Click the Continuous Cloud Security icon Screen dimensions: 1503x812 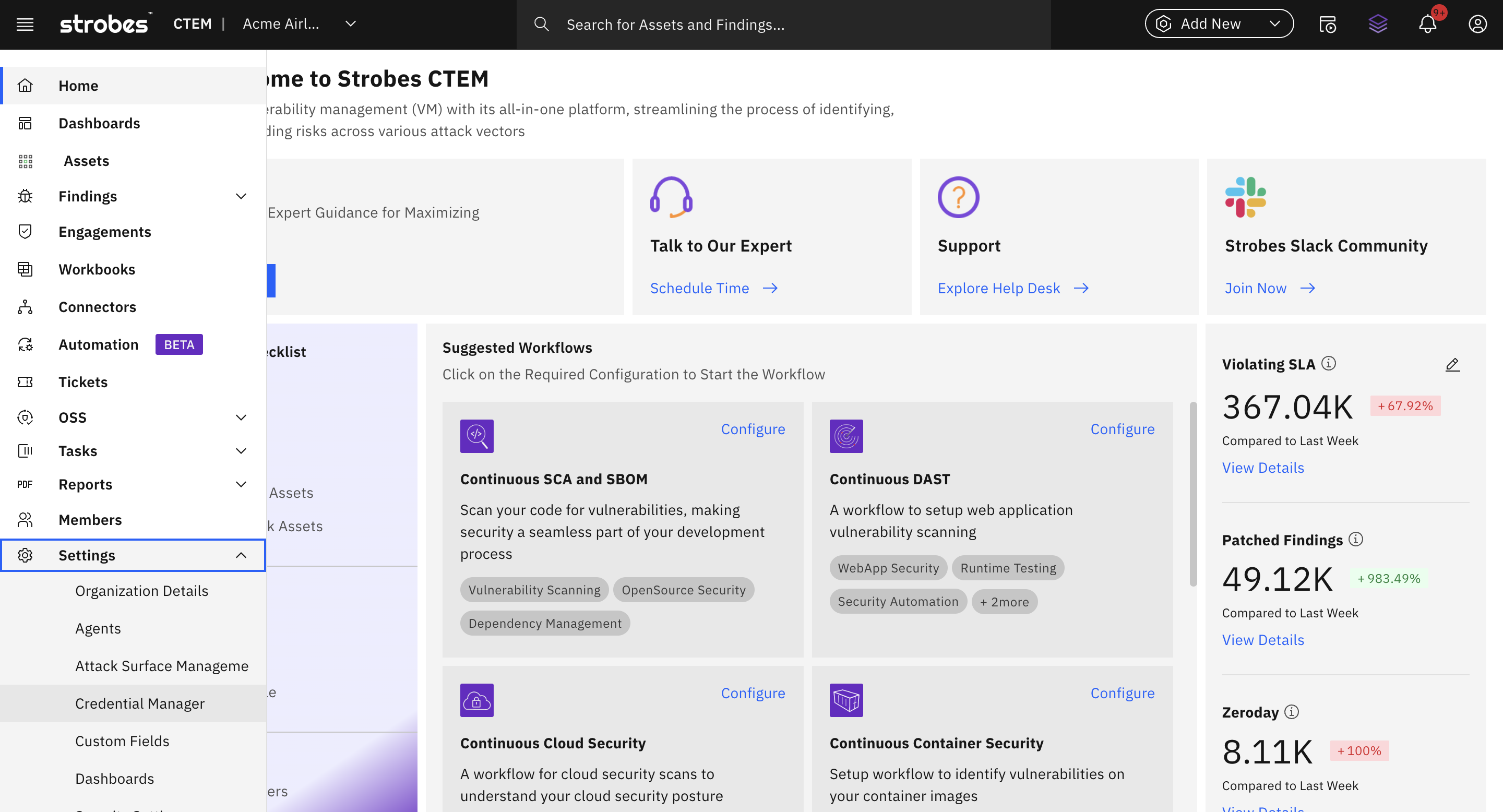pyautogui.click(x=476, y=700)
